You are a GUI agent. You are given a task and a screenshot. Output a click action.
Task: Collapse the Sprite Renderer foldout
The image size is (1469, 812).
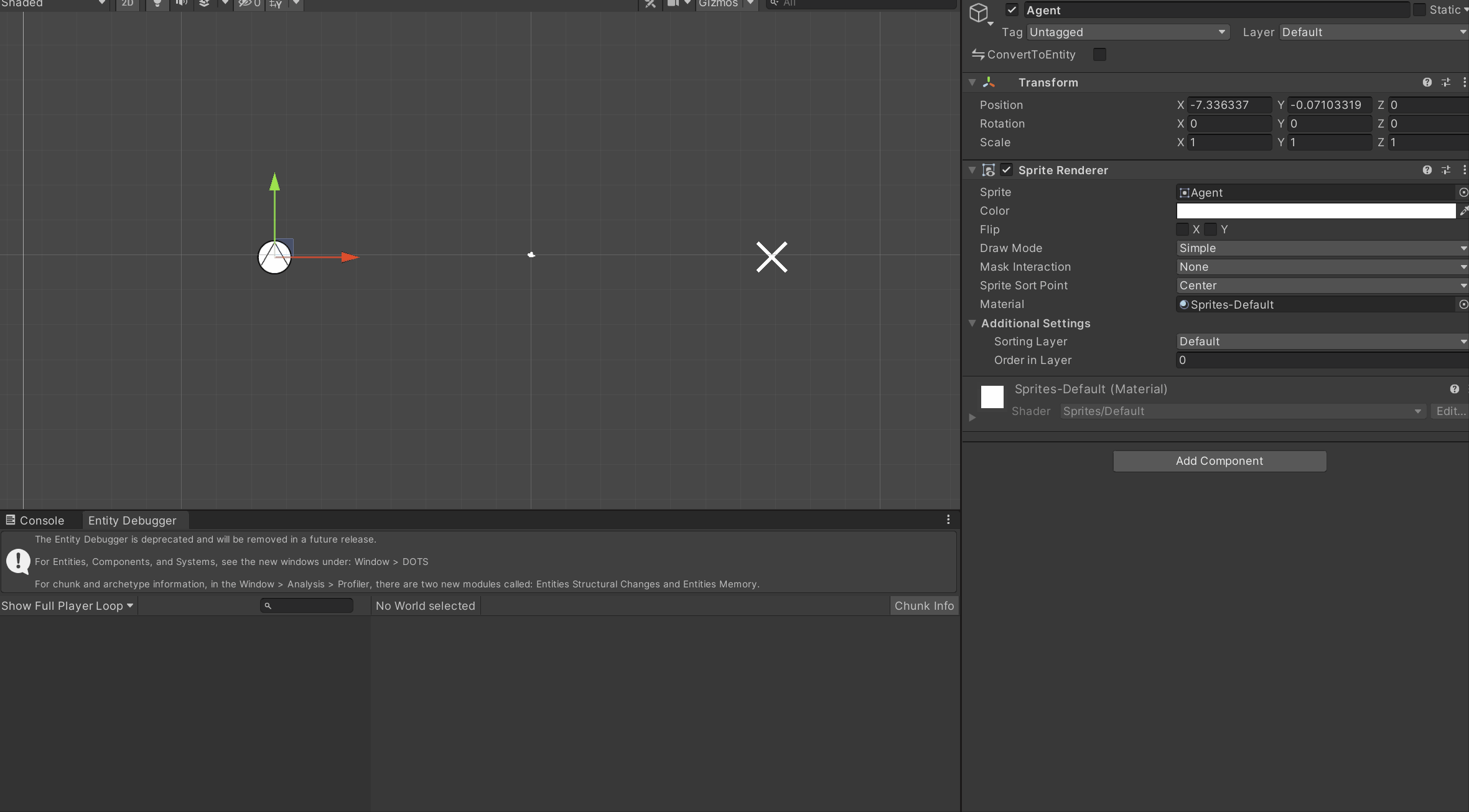pyautogui.click(x=972, y=170)
